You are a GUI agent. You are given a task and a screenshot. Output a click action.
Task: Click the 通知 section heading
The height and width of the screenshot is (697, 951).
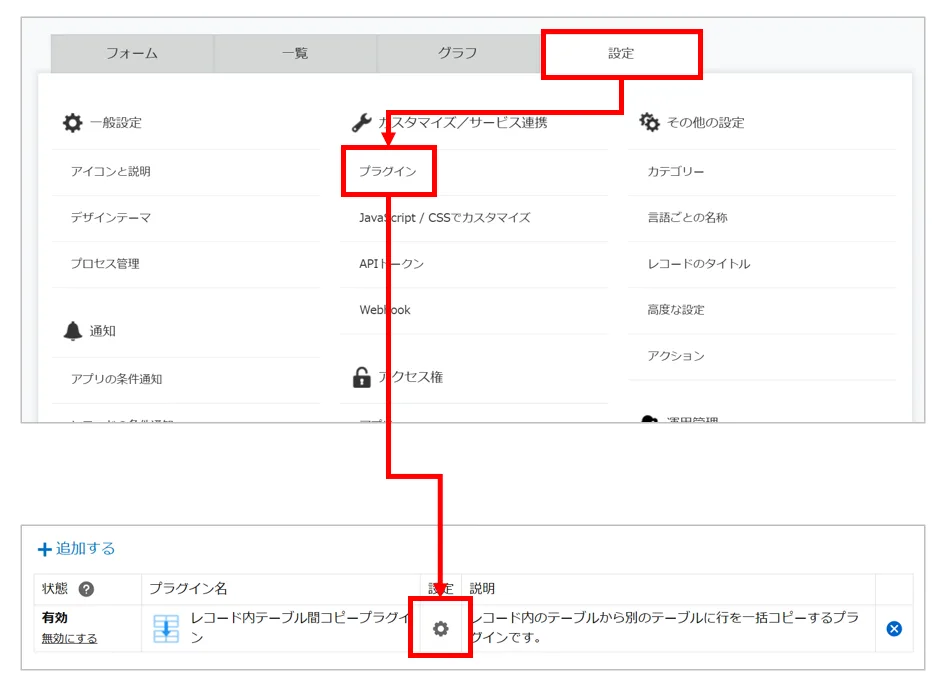(x=102, y=331)
